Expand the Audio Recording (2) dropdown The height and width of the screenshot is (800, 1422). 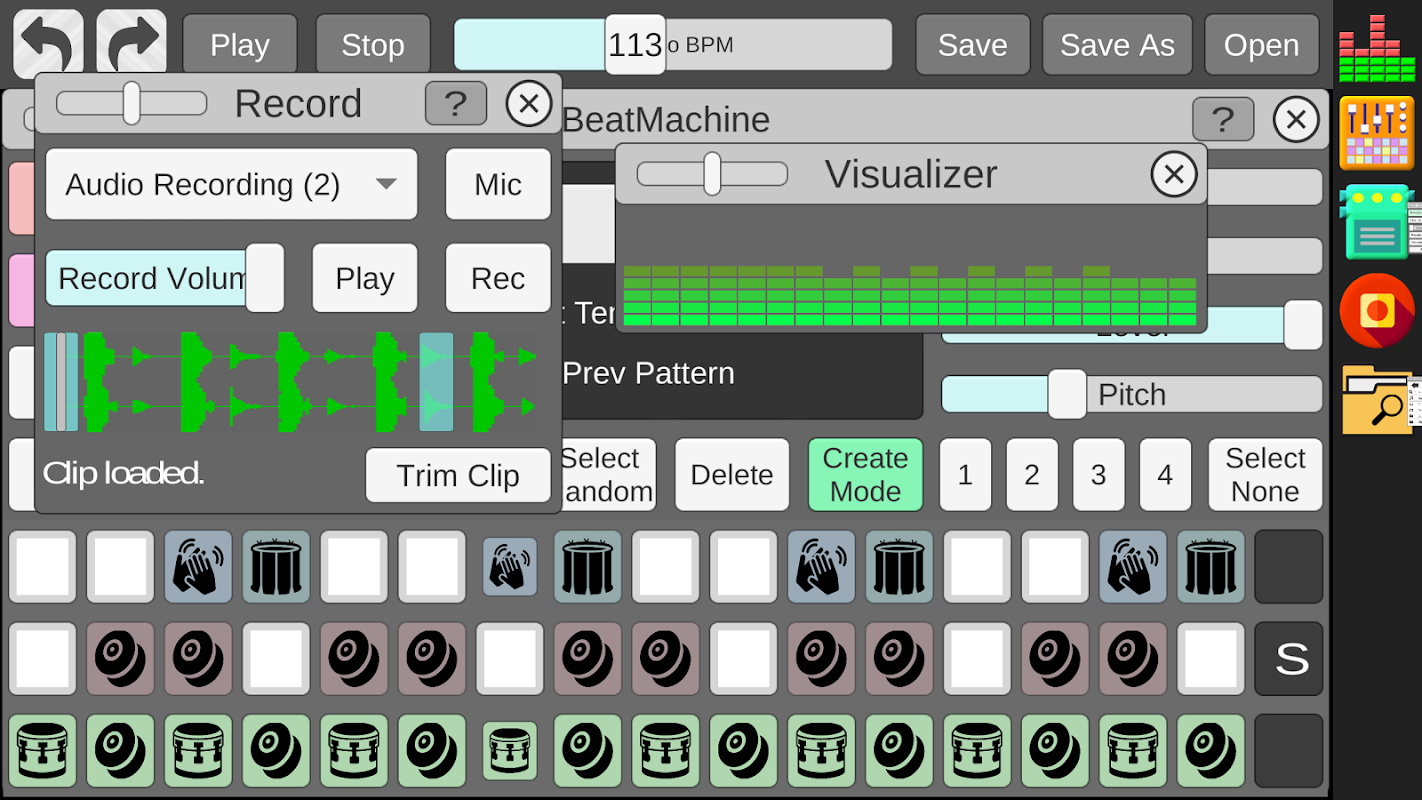231,184
